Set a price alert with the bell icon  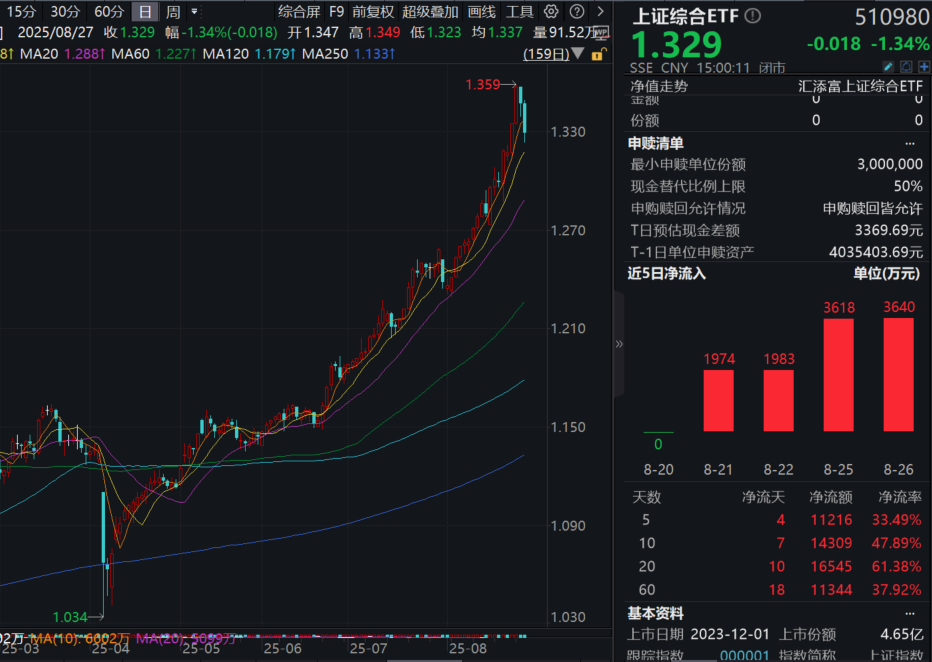(x=905, y=67)
